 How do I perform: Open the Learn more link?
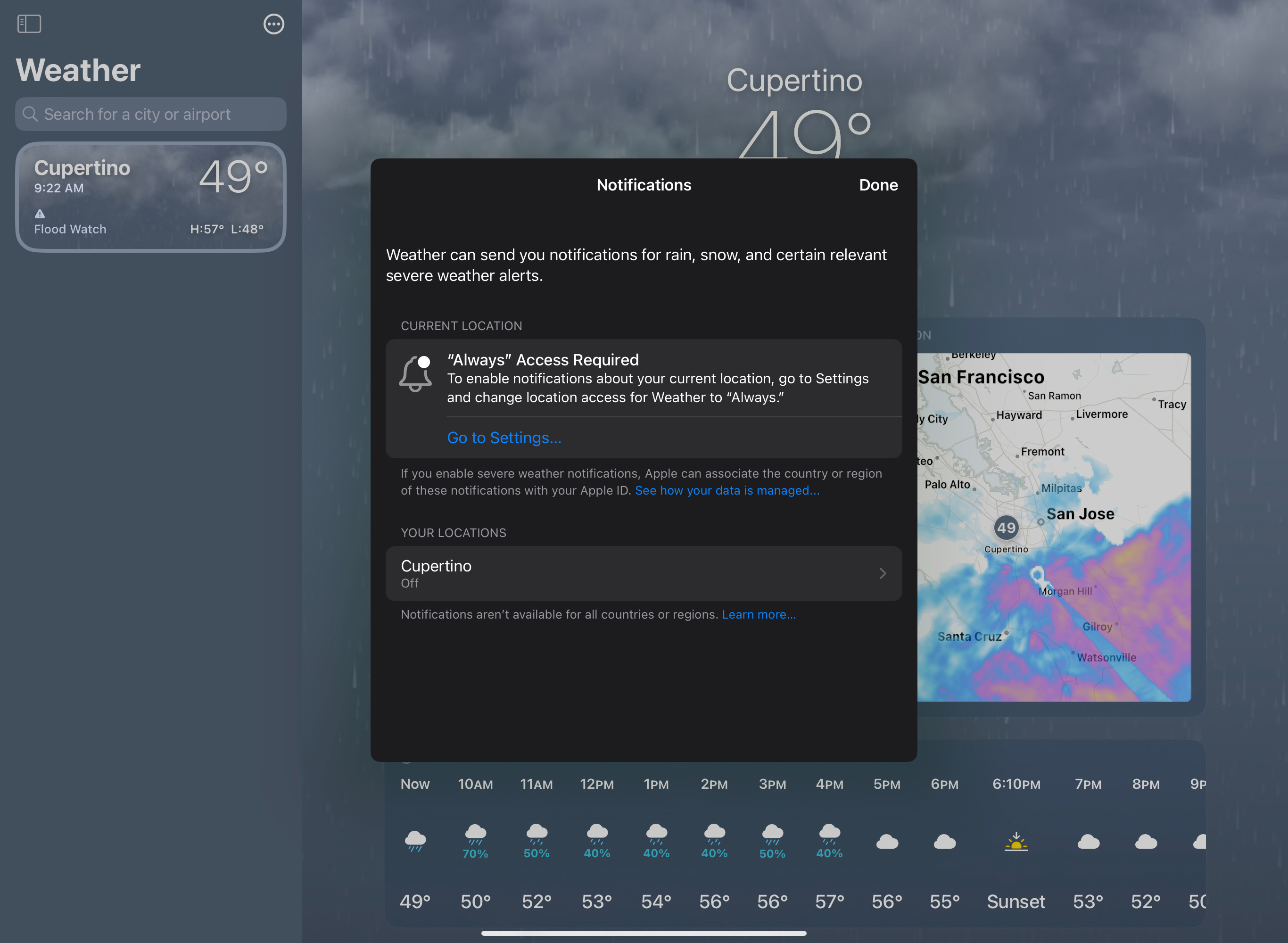[x=759, y=614]
